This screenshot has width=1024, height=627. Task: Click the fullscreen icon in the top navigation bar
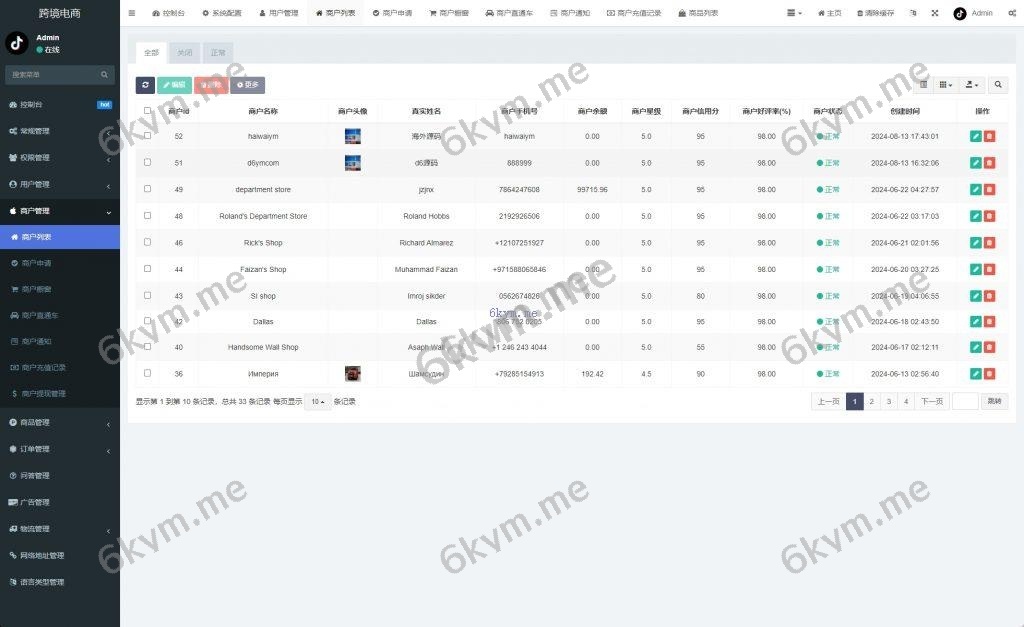click(934, 13)
